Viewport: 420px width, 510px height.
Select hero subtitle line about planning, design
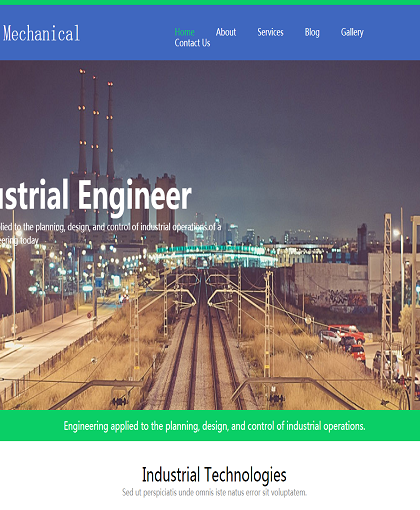tap(110, 227)
